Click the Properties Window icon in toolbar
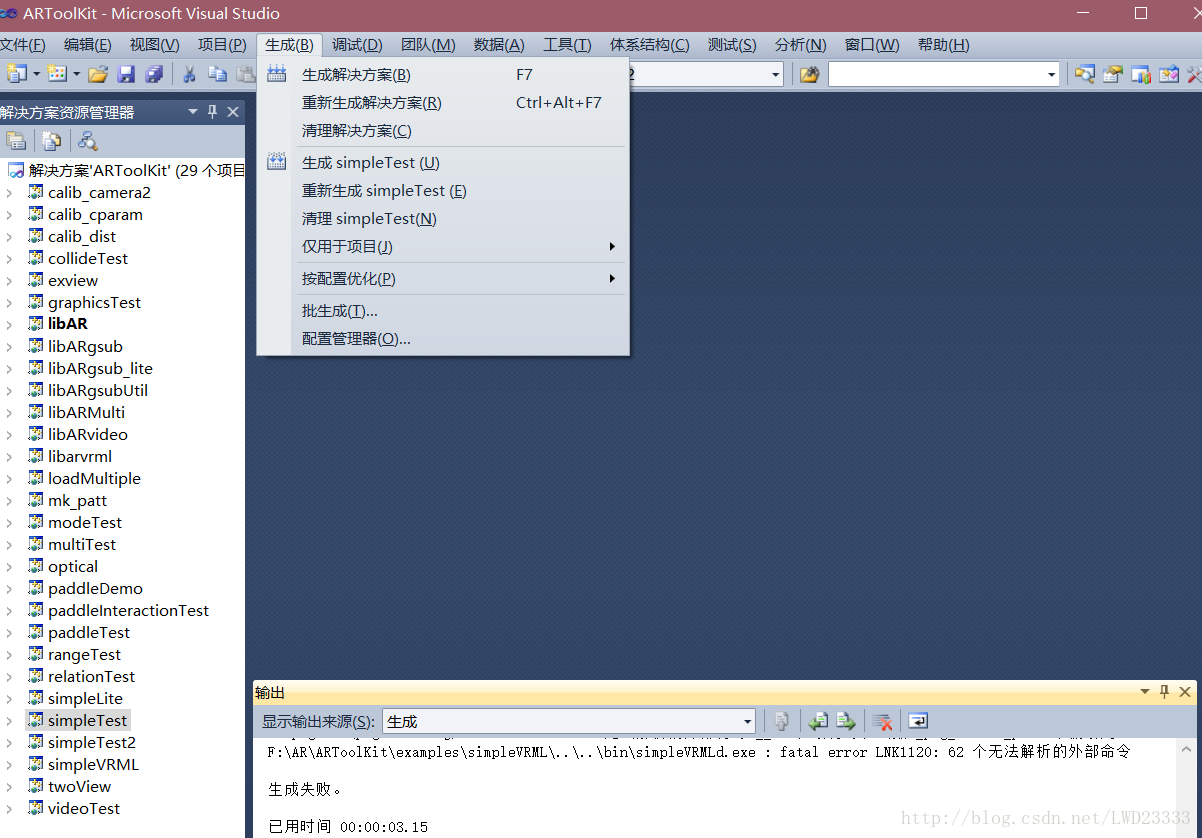This screenshot has width=1202, height=838. point(1113,74)
